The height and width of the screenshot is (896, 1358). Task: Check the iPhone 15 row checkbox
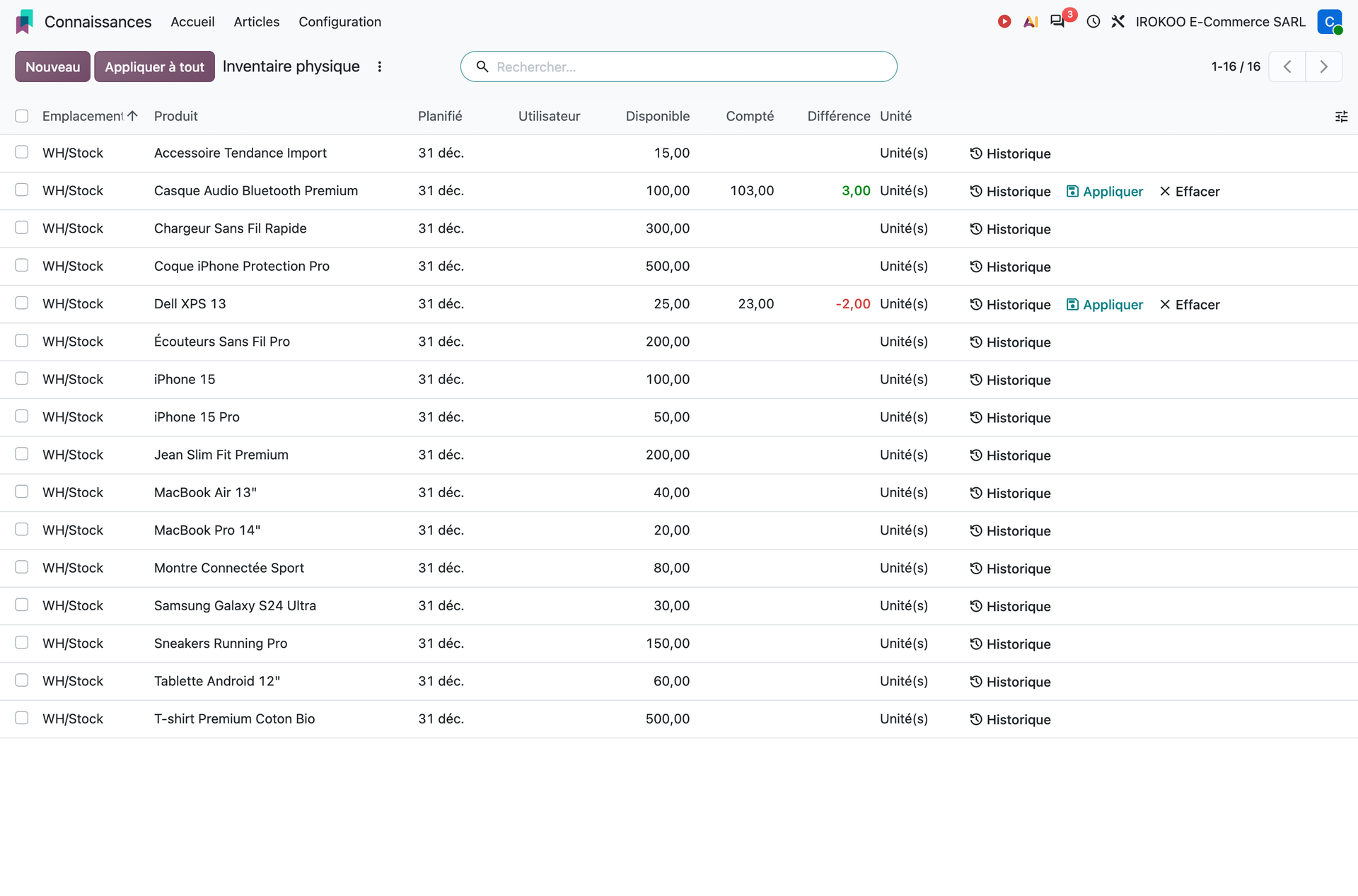[22, 378]
